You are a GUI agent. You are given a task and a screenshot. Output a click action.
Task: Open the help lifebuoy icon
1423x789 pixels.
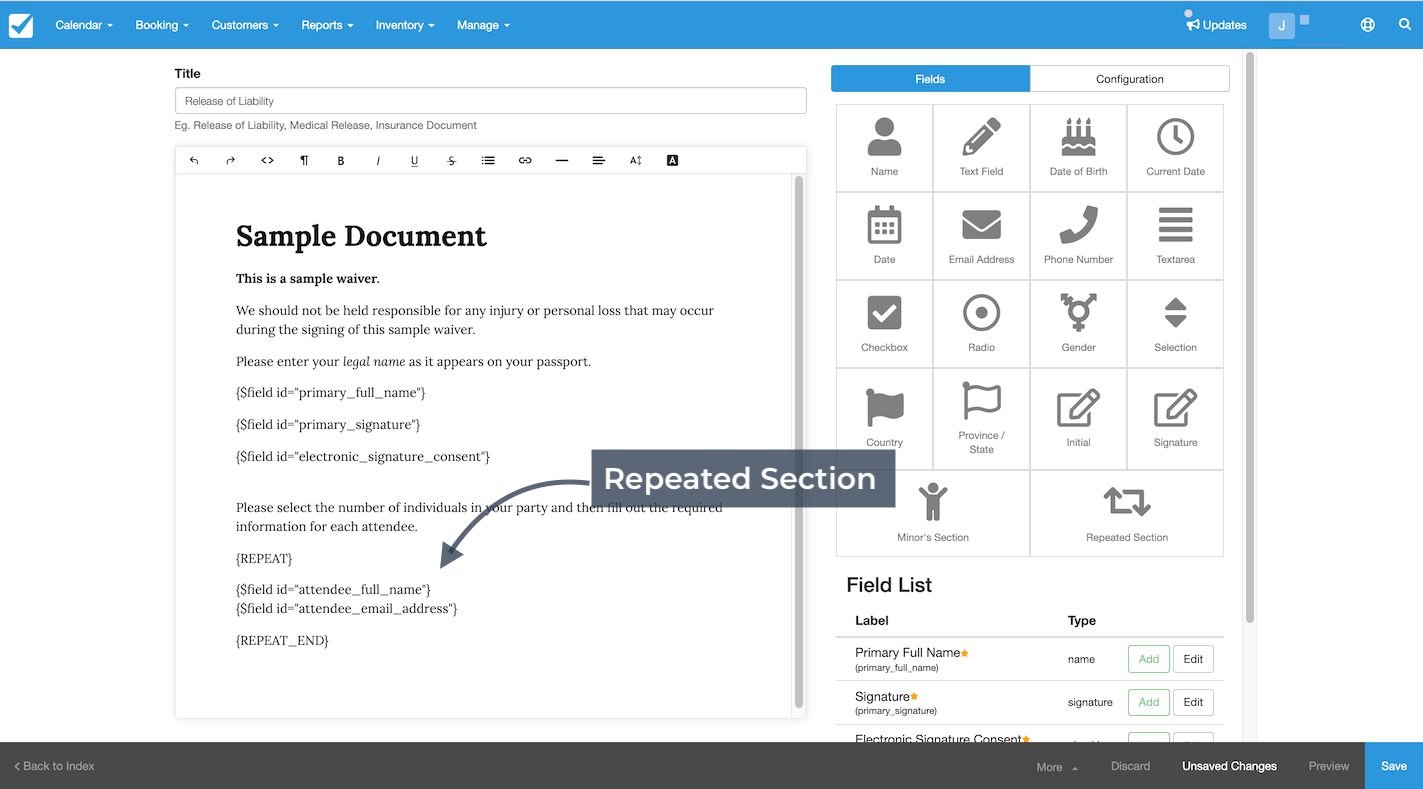click(x=1368, y=25)
